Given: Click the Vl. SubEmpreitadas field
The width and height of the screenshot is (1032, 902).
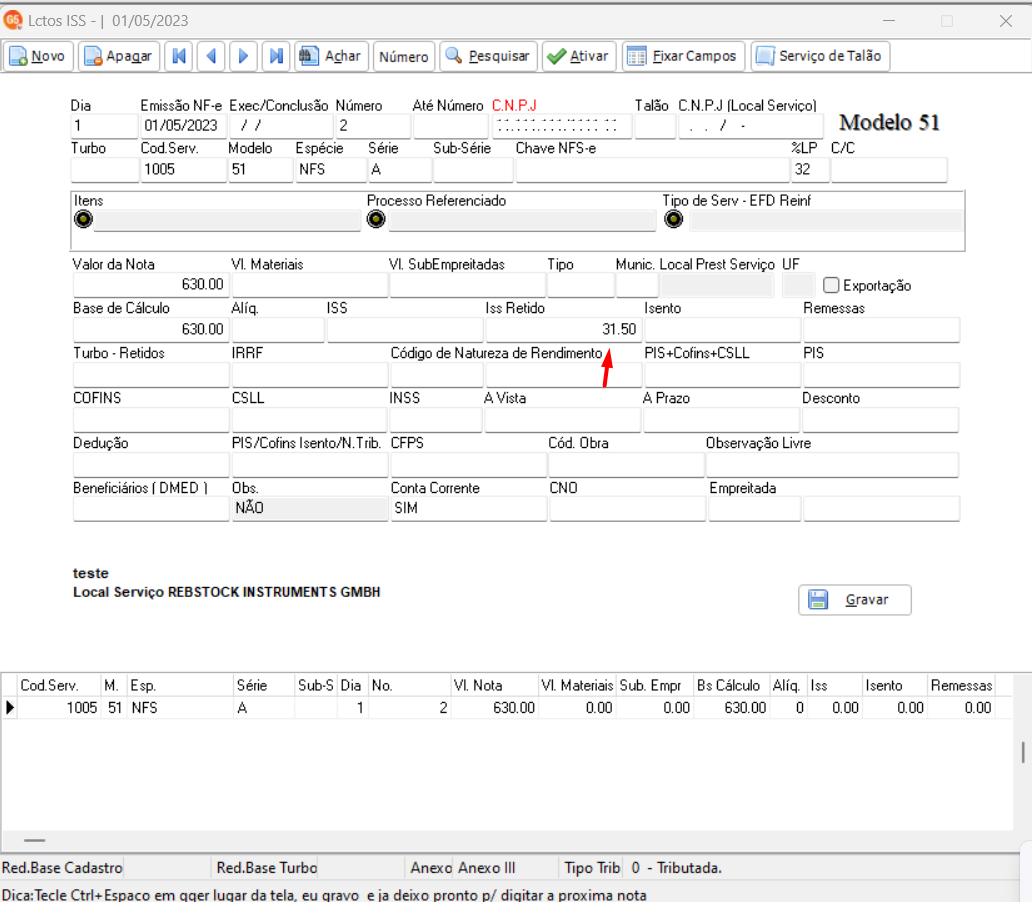Looking at the screenshot, I should [467, 284].
